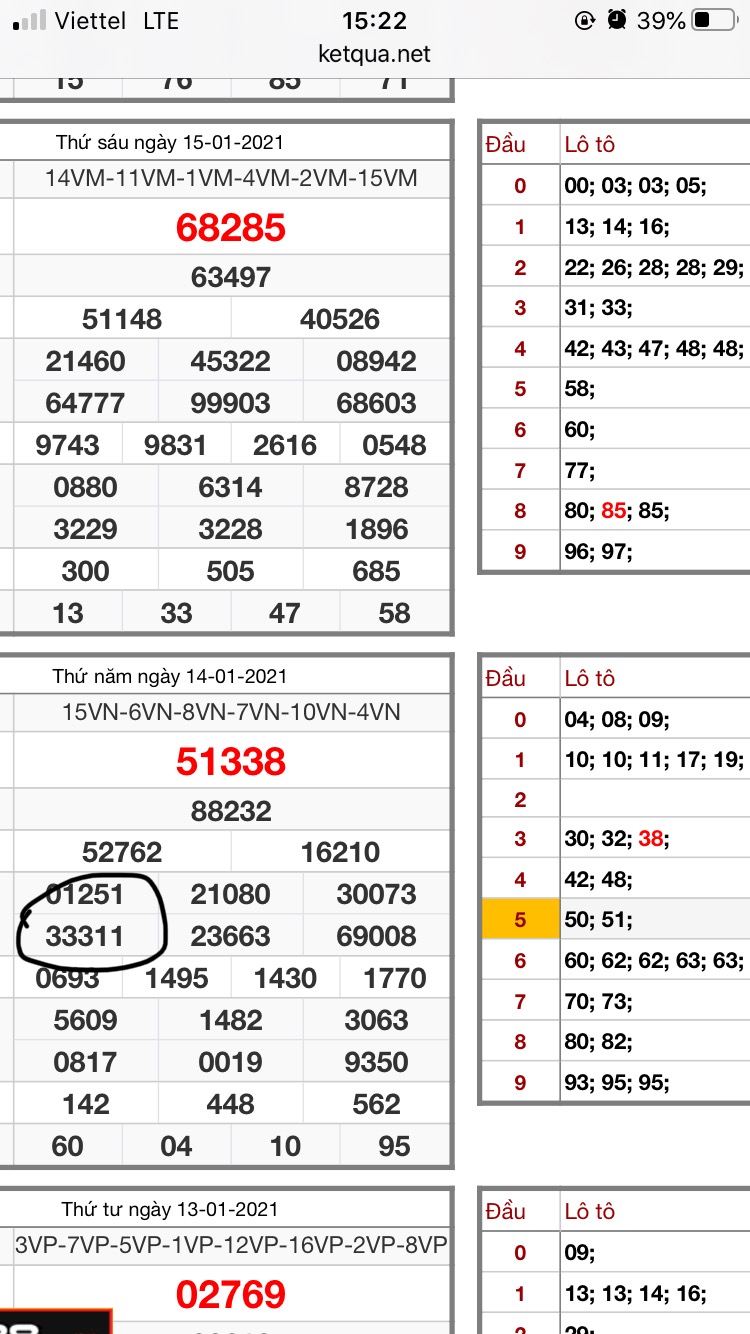Tap the battery icon in status bar
The image size is (750, 1334).
(x=714, y=20)
